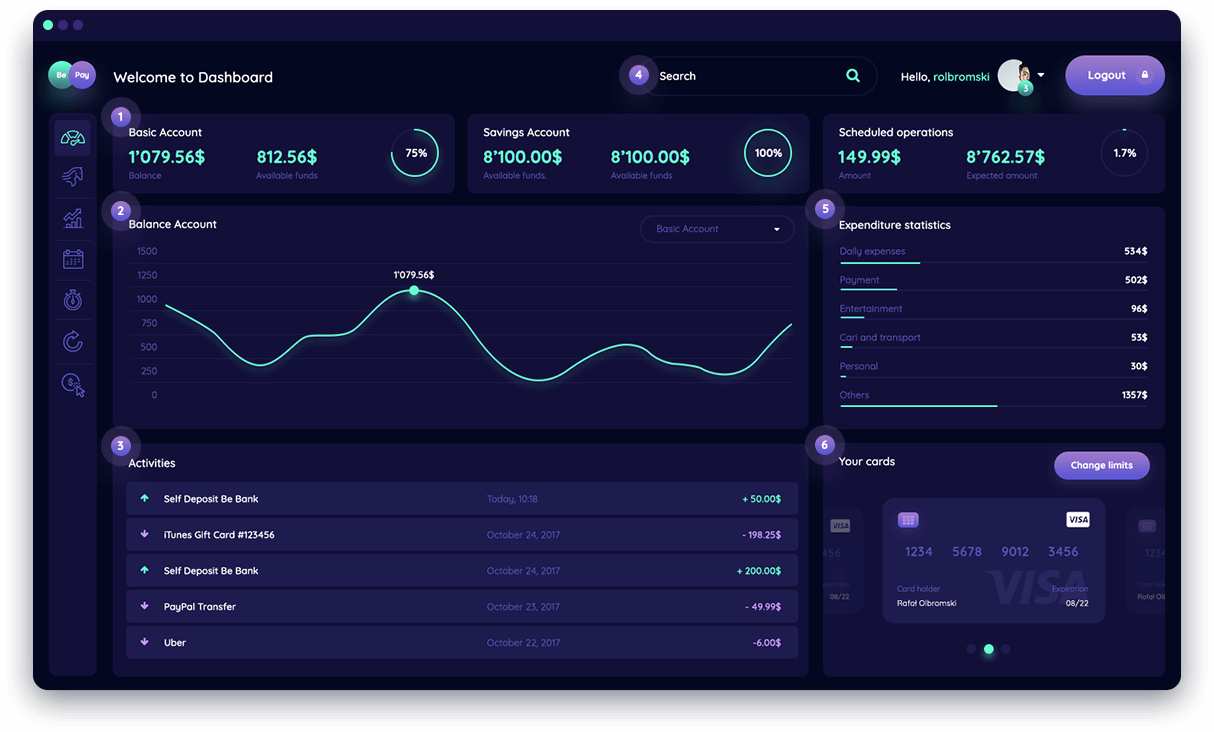Click the search magnifier icon

click(852, 75)
